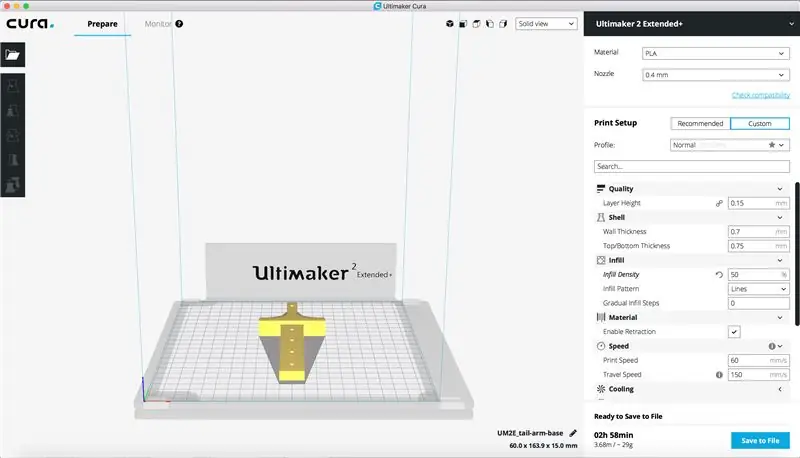800x458 pixels.
Task: Click the Shell category icon
Action: click(x=601, y=217)
